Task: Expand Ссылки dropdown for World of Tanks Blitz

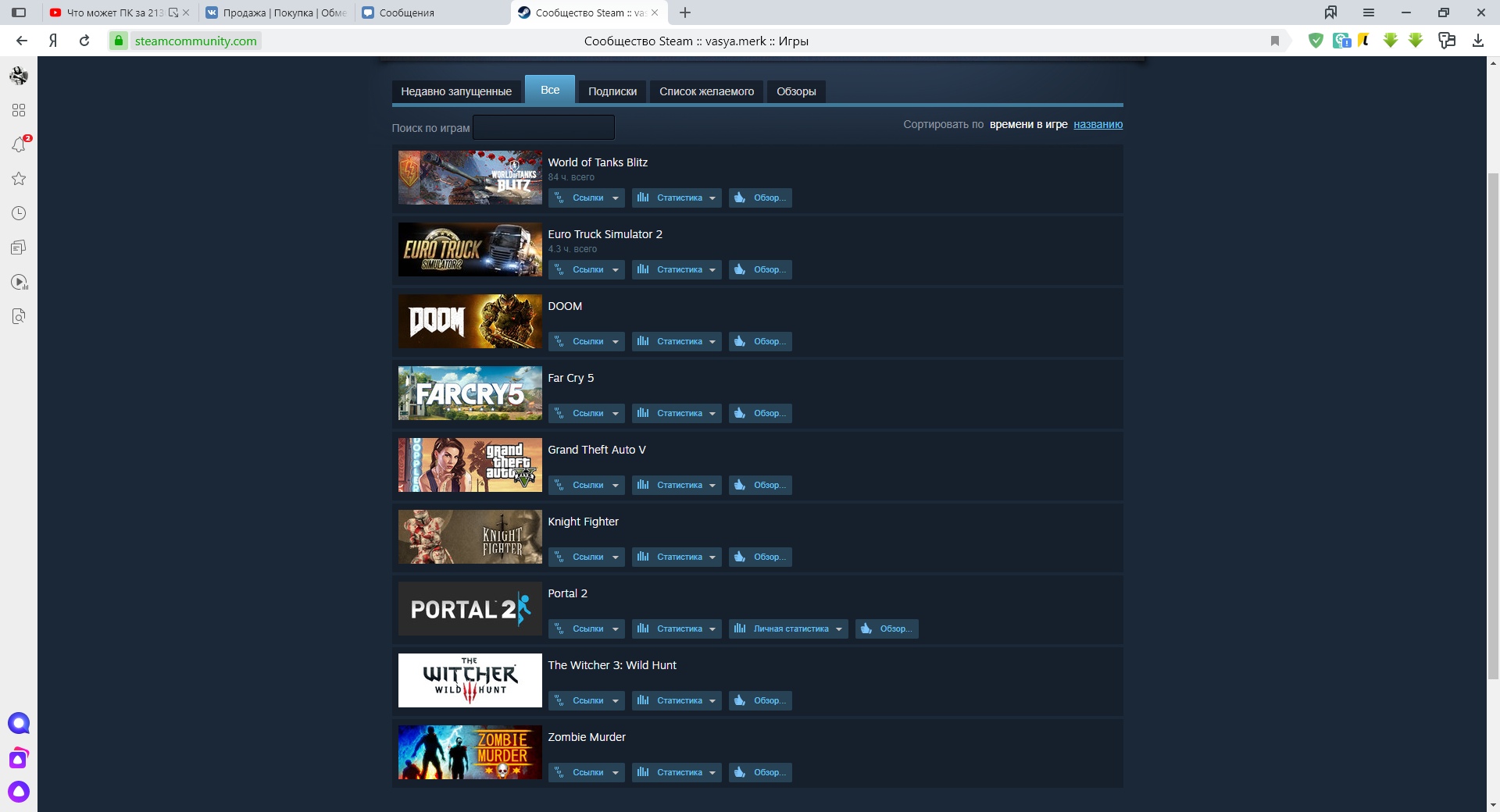Action: pos(587,198)
